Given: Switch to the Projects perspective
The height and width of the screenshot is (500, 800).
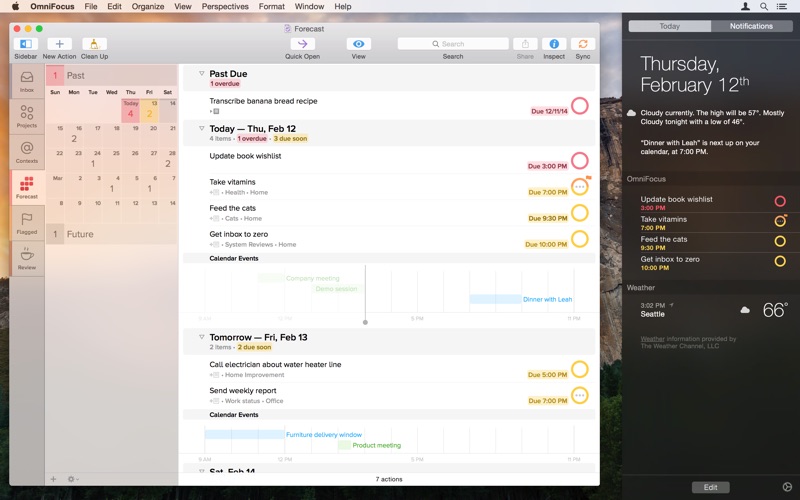Looking at the screenshot, I should click(x=27, y=117).
